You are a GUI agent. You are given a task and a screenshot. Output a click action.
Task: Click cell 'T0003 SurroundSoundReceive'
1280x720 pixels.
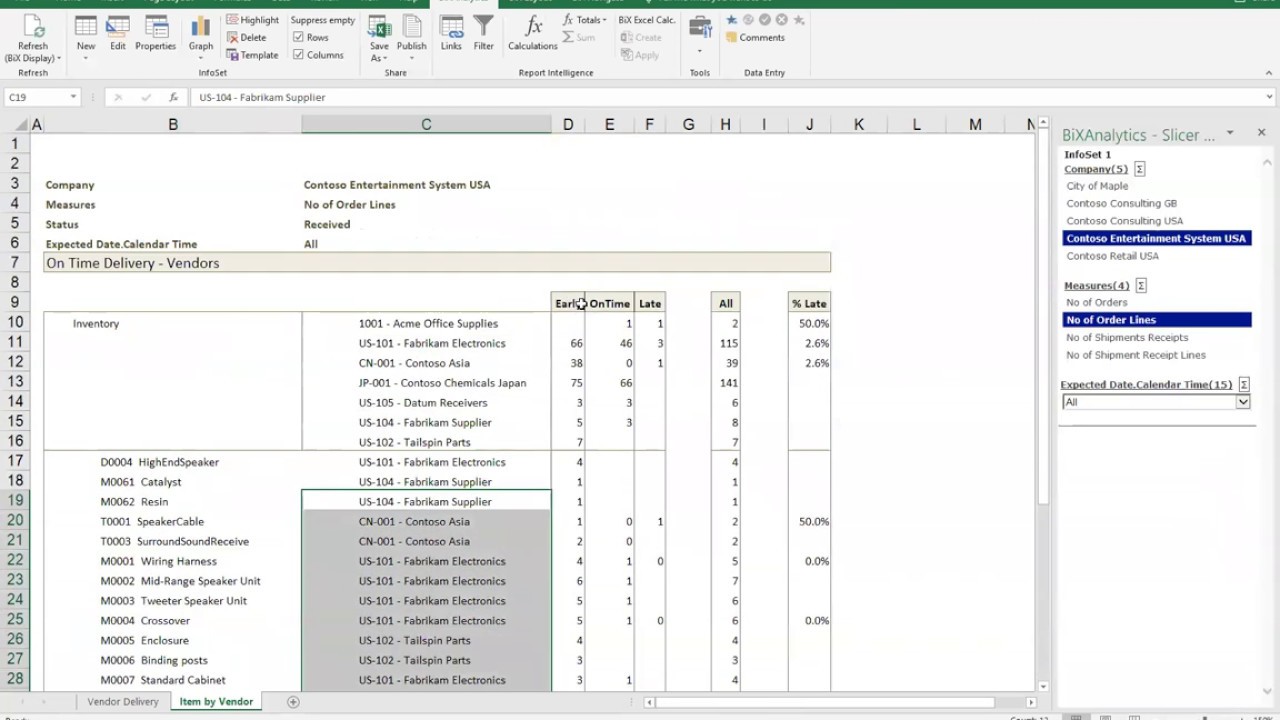pos(174,541)
